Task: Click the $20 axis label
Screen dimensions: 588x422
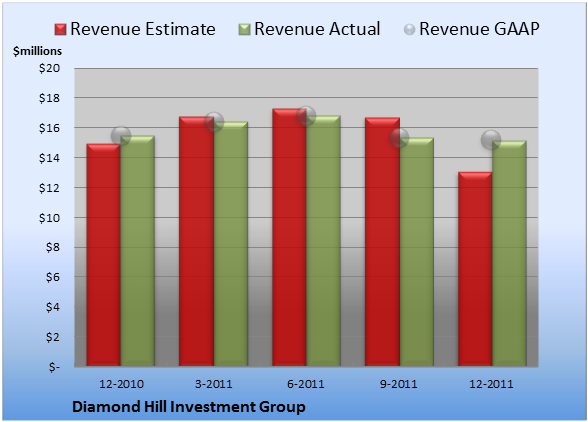Action: click(50, 68)
